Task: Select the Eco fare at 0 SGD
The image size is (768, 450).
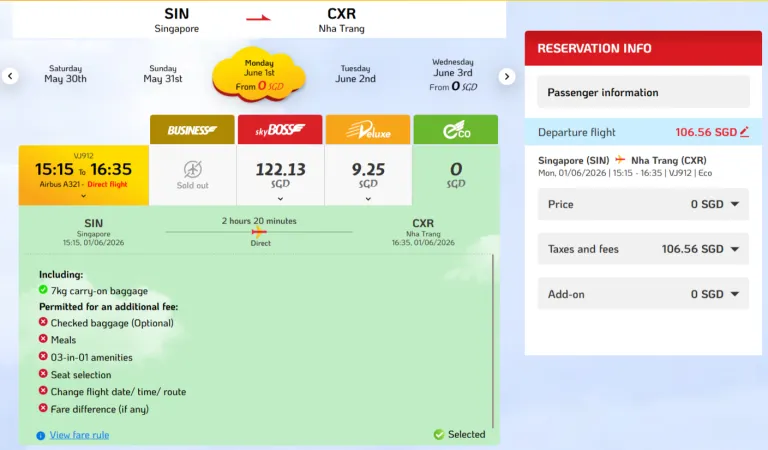Action: point(456,174)
